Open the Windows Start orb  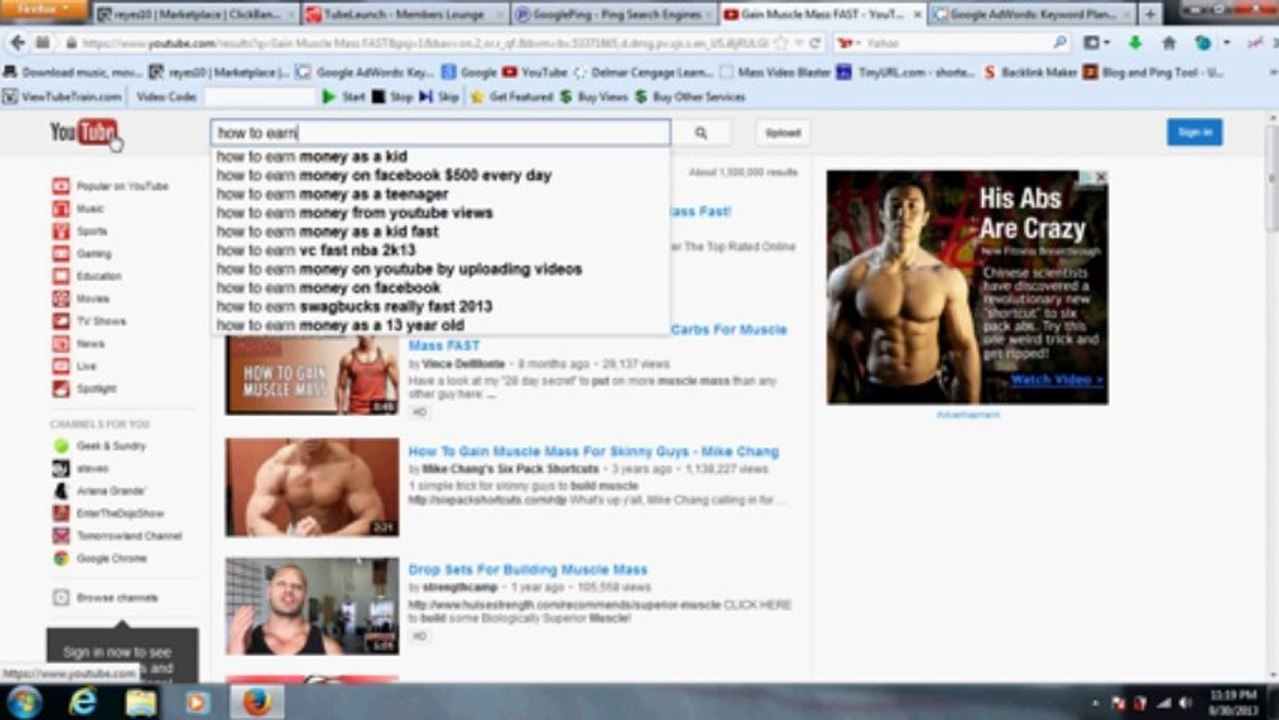24,701
